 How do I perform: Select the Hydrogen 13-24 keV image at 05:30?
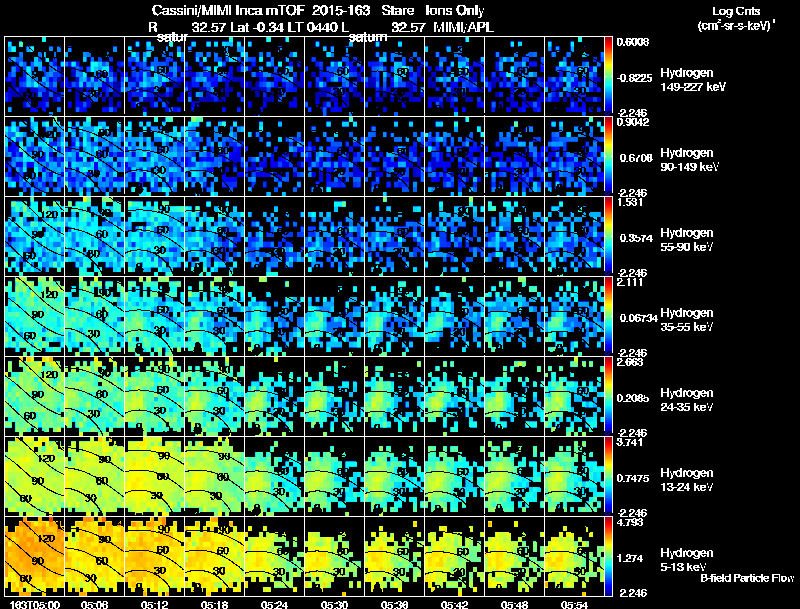335,476
